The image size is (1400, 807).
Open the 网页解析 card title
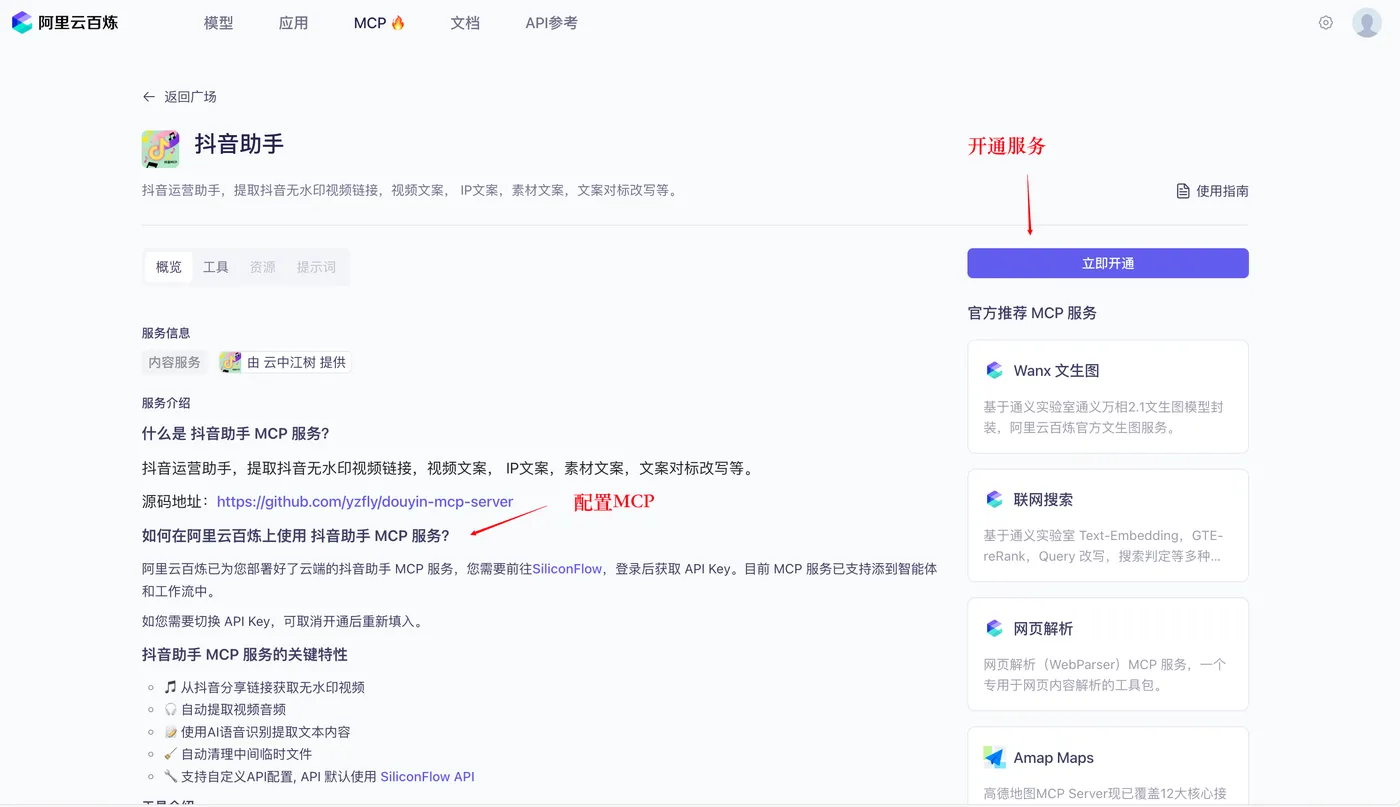coord(1043,629)
